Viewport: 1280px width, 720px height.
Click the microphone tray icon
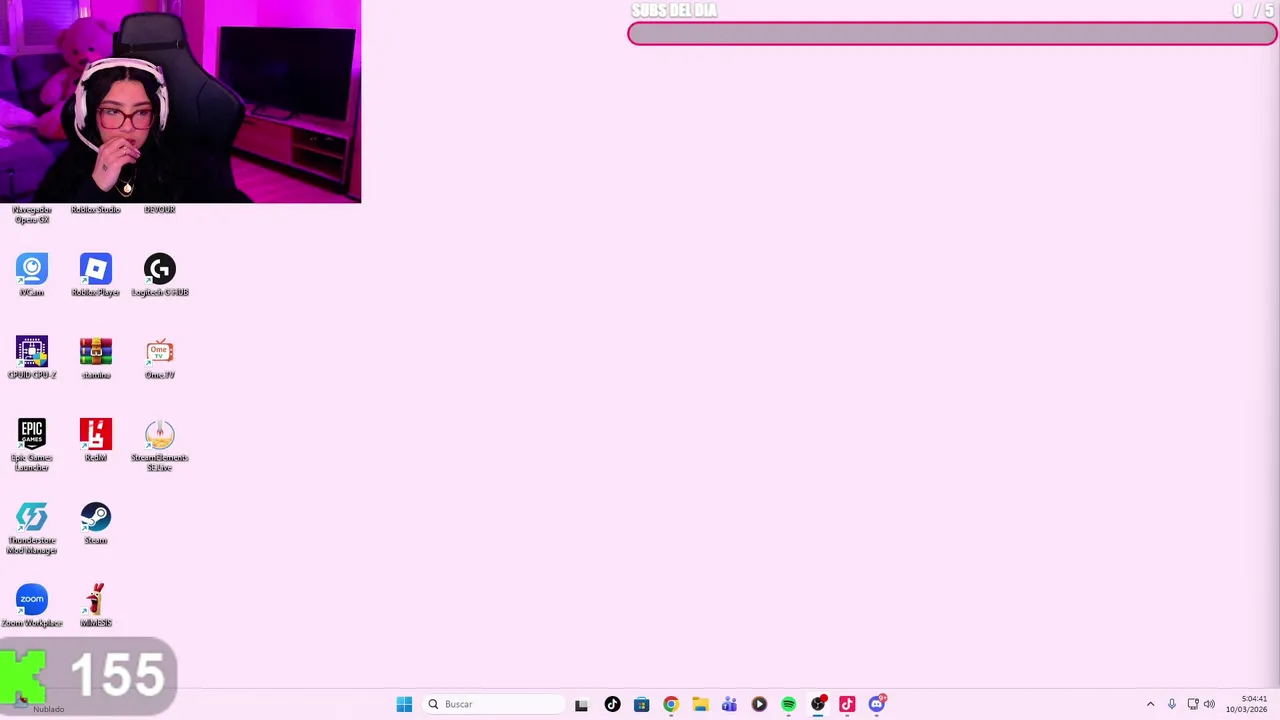(1172, 704)
